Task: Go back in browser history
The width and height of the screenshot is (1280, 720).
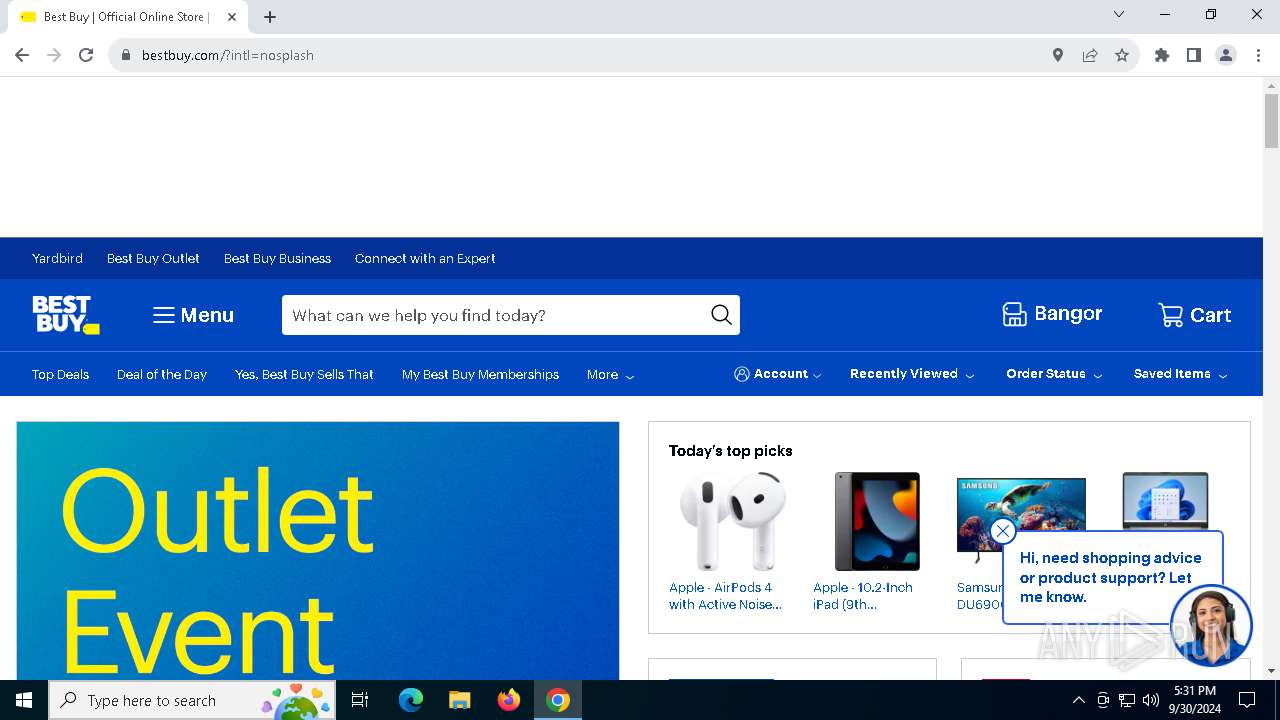Action: pos(22,55)
